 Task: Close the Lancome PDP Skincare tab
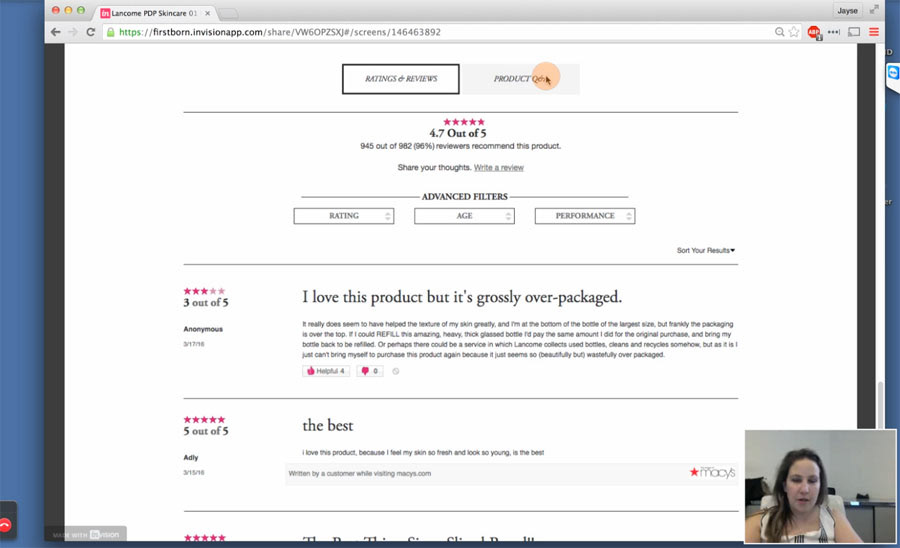[x=207, y=13]
